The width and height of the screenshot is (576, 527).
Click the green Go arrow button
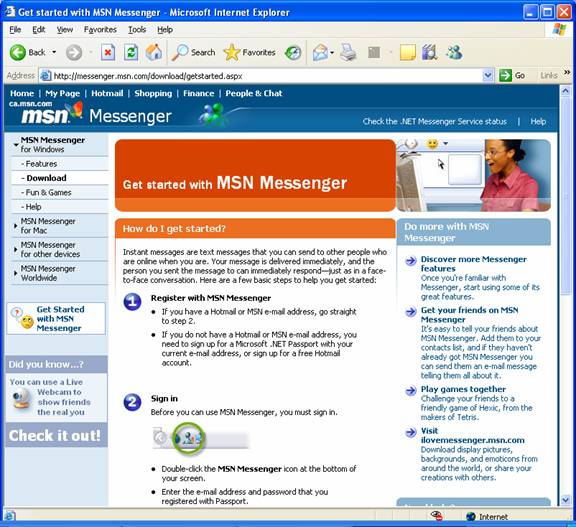[x=505, y=76]
